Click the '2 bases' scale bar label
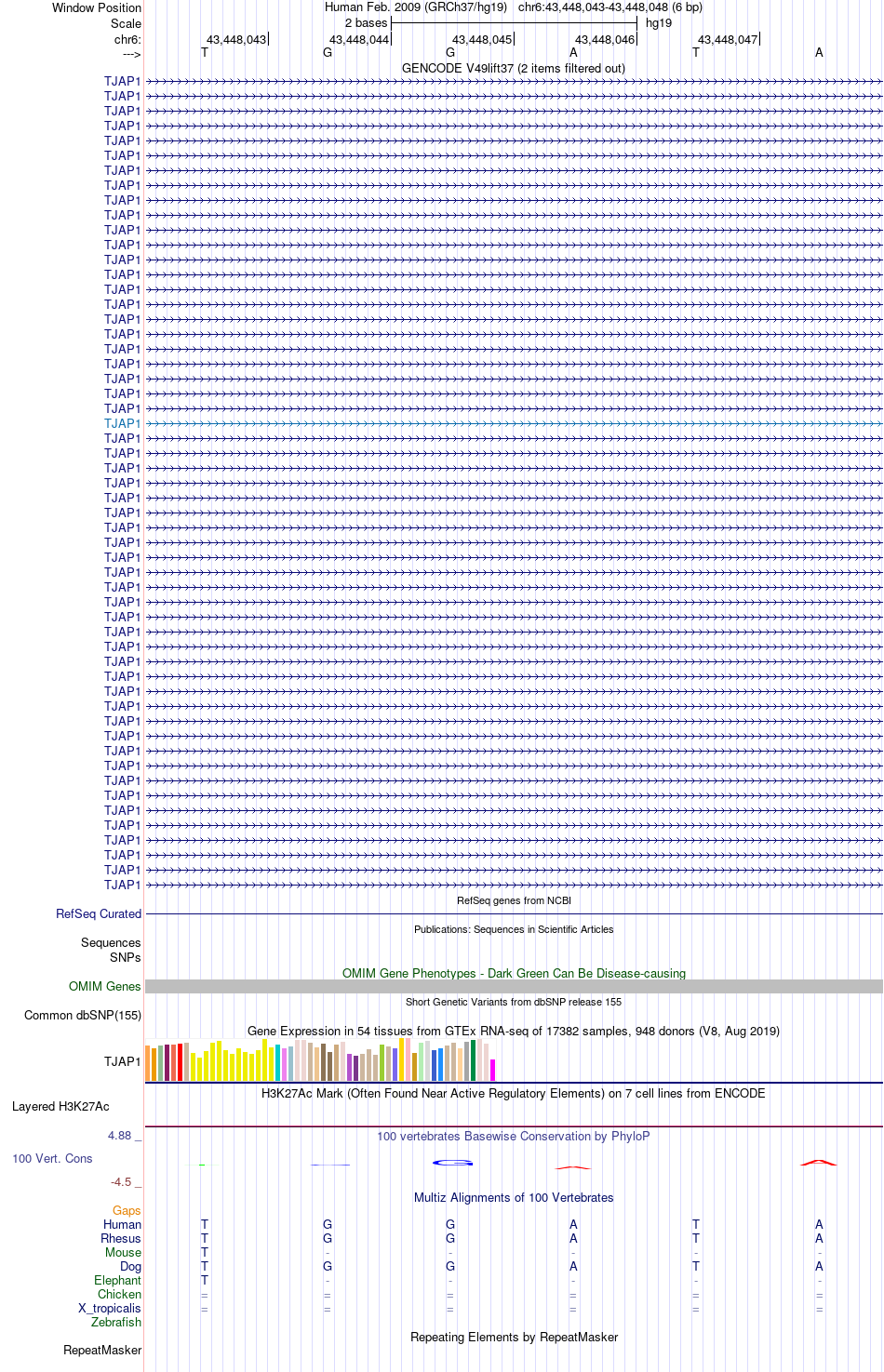The image size is (884, 1372). click(x=366, y=23)
